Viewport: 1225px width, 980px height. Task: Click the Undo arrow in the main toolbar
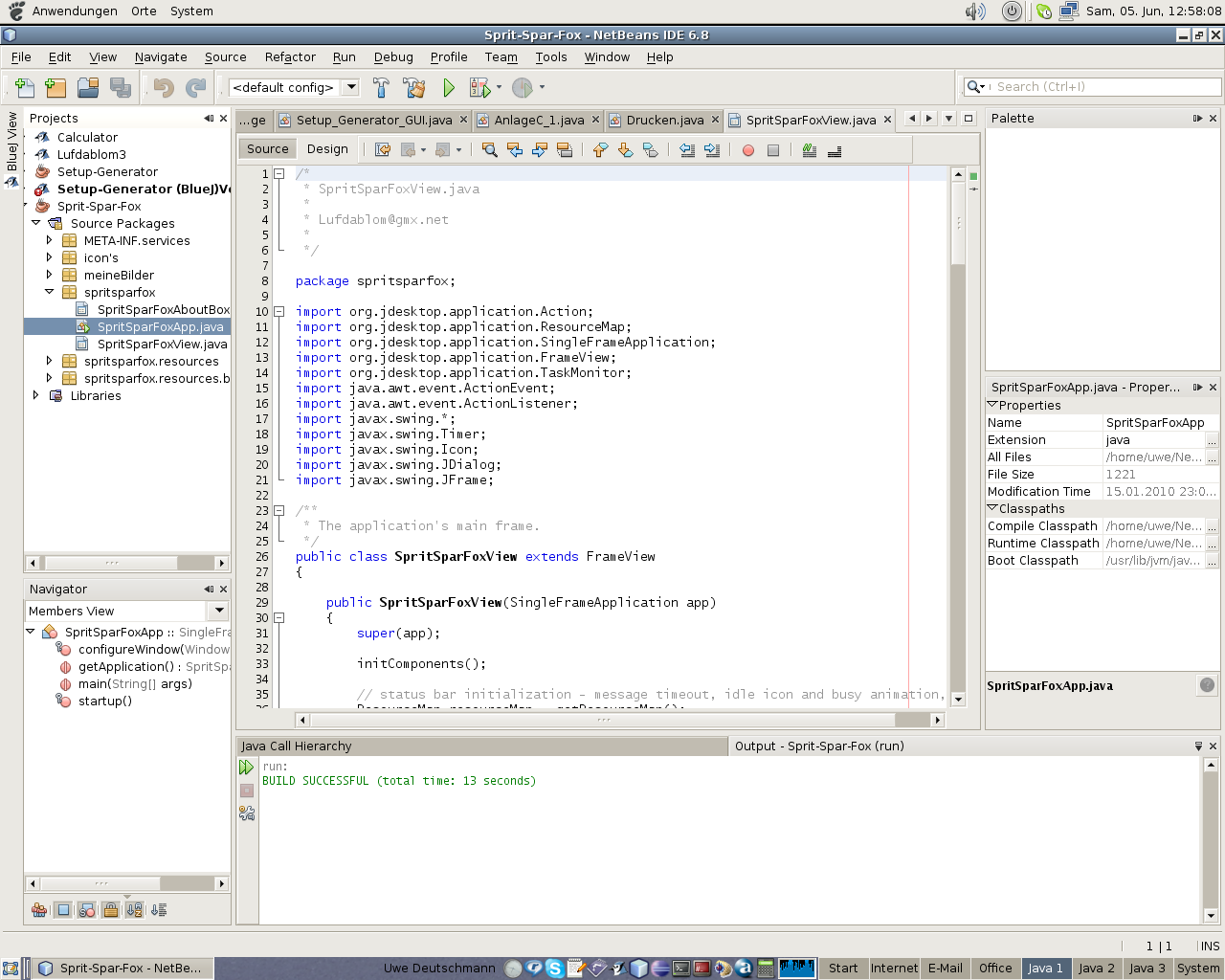[x=164, y=87]
